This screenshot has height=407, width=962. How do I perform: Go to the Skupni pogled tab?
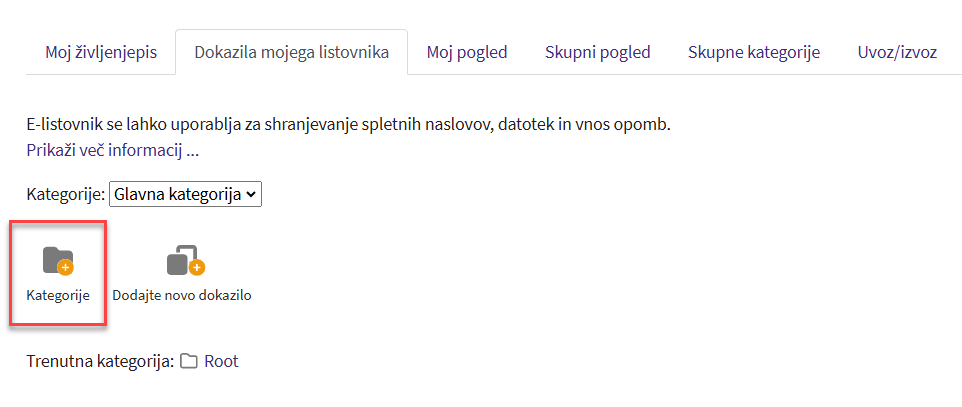point(597,52)
